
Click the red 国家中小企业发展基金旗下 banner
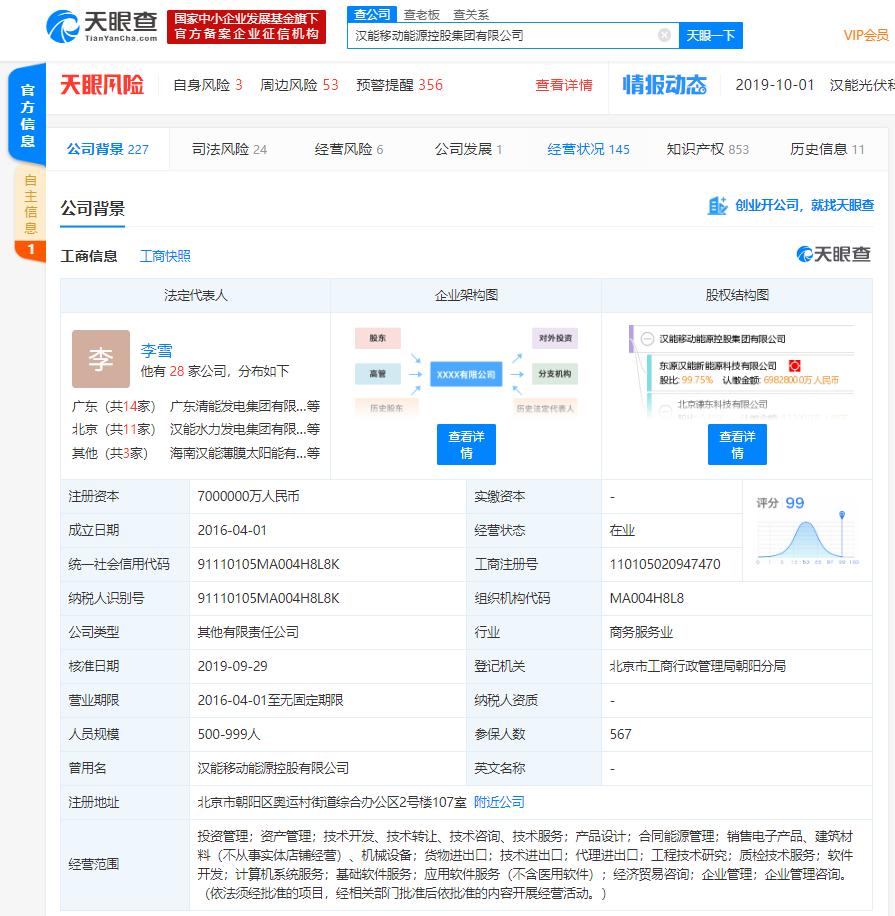[246, 27]
